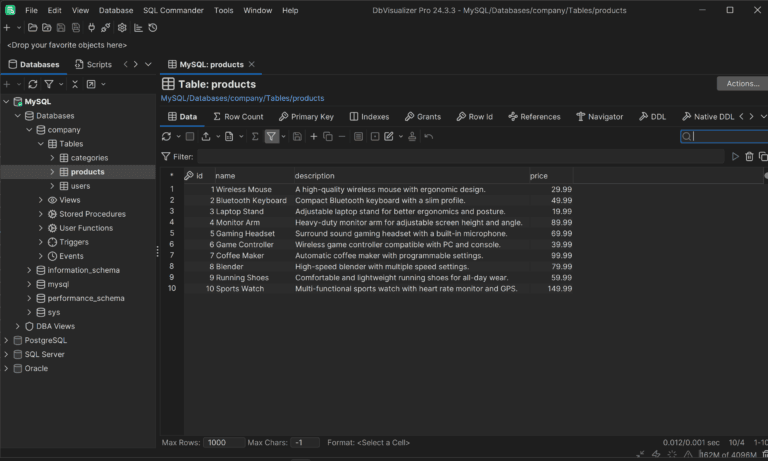Click the plus icon to add a row
Screen dimensions: 768x461
[313, 137]
